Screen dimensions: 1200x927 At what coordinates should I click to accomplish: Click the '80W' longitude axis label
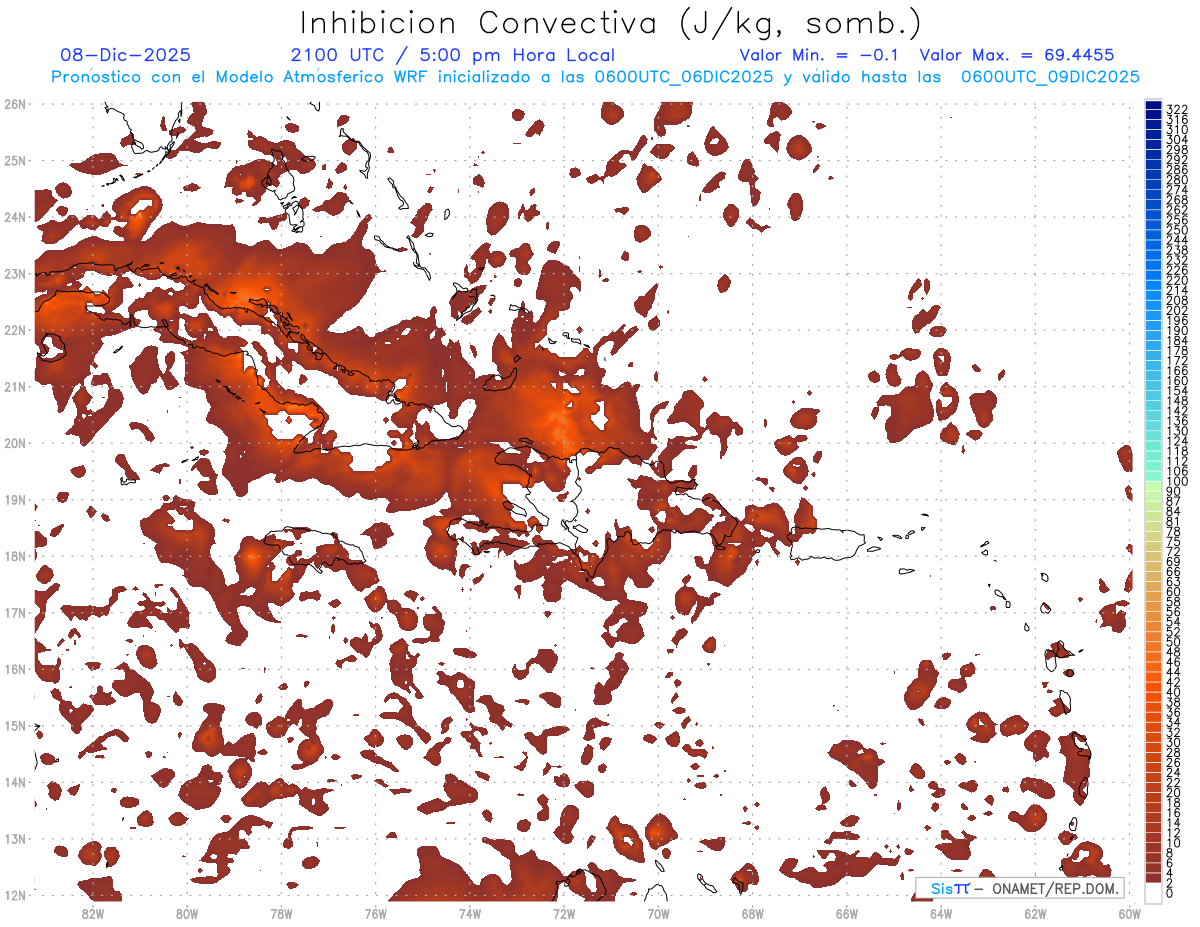[x=187, y=913]
